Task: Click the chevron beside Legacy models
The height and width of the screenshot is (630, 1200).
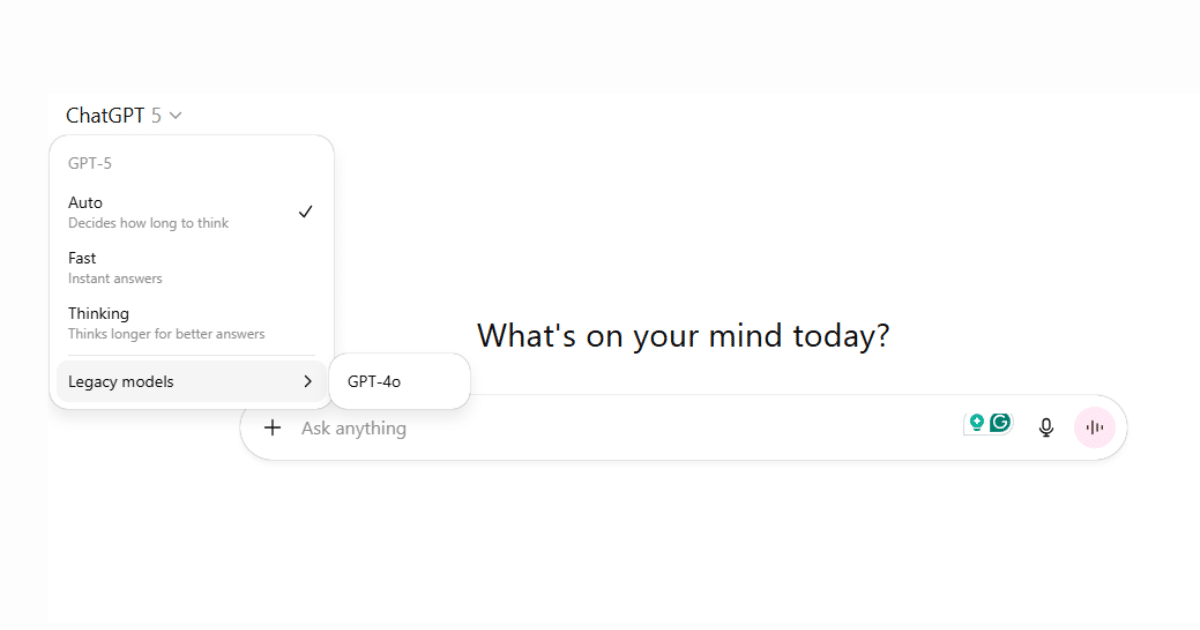Action: pyautogui.click(x=307, y=381)
